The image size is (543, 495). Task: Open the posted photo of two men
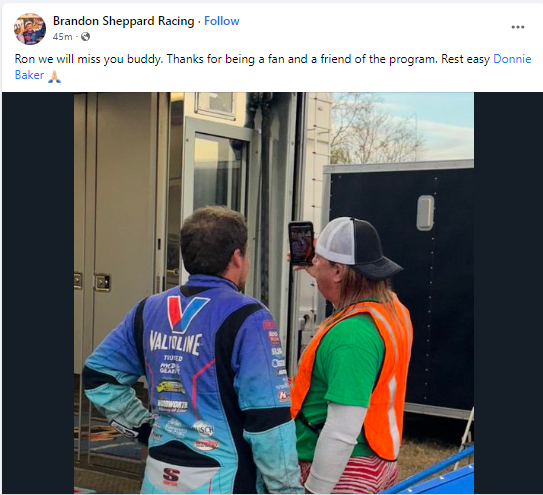point(274,293)
